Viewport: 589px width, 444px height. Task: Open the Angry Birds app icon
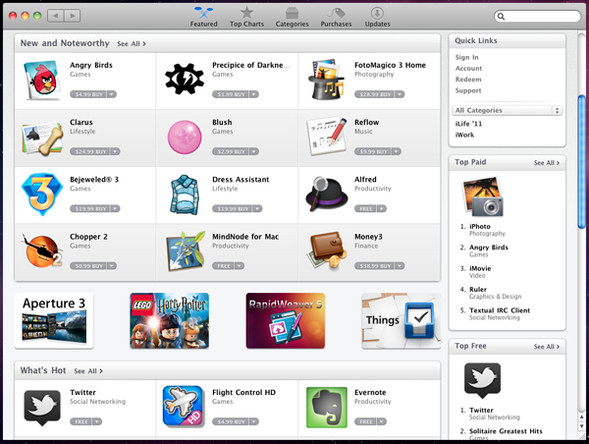point(41,80)
